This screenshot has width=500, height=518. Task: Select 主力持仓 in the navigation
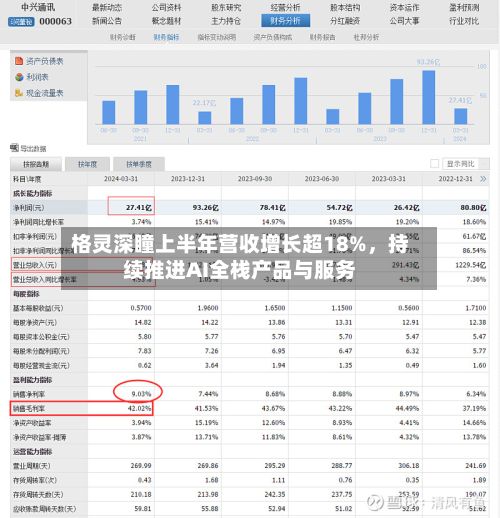tap(226, 21)
